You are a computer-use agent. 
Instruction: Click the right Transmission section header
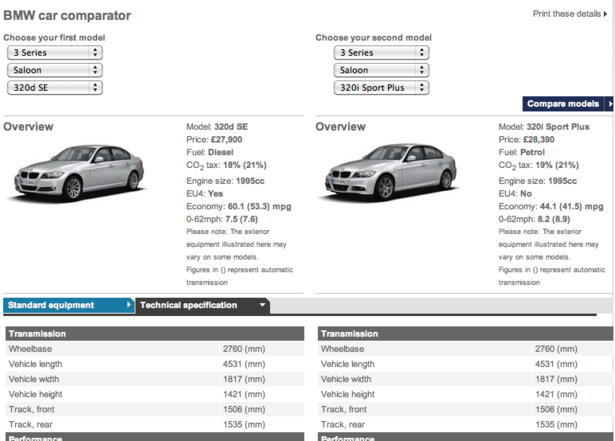[465, 333]
